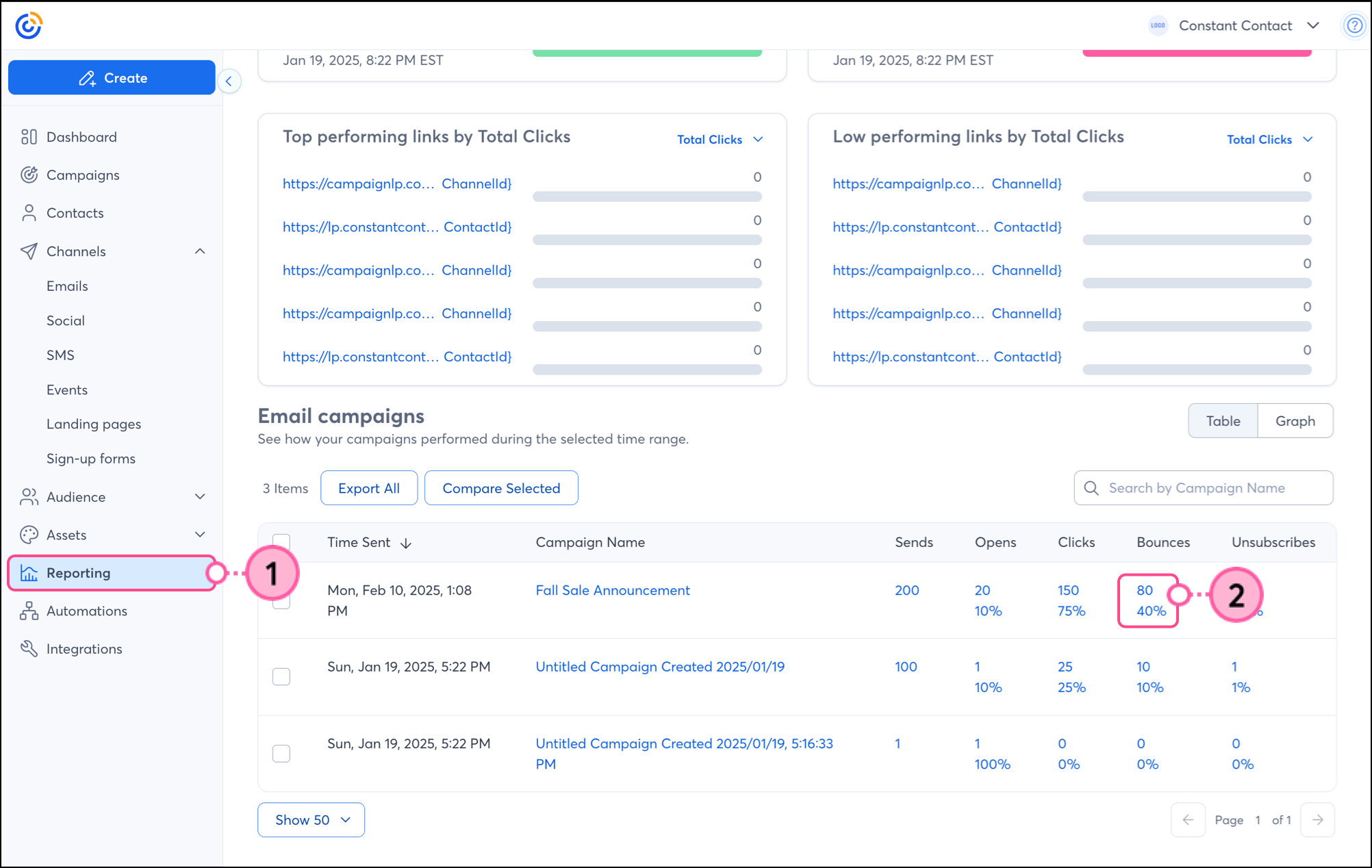Open the Fall Sale Announcement campaign link
This screenshot has height=868, width=1372.
612,590
